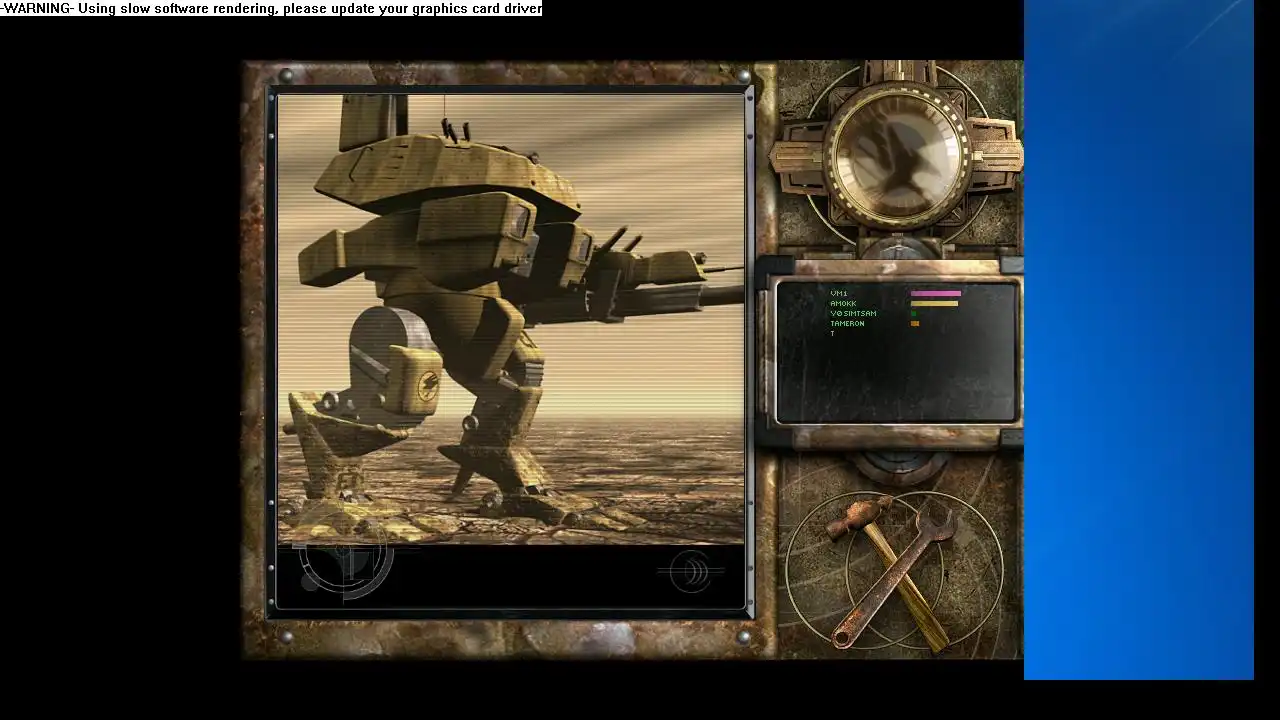Select the VM1 player entry
Screen dimensions: 1280x720
click(839, 293)
